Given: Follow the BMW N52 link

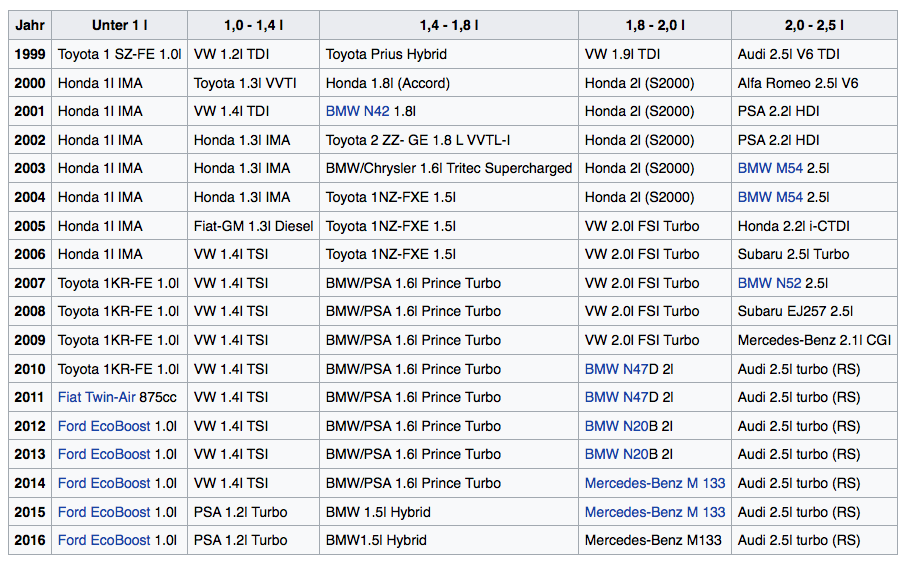Looking at the screenshot, I should click(x=770, y=283).
